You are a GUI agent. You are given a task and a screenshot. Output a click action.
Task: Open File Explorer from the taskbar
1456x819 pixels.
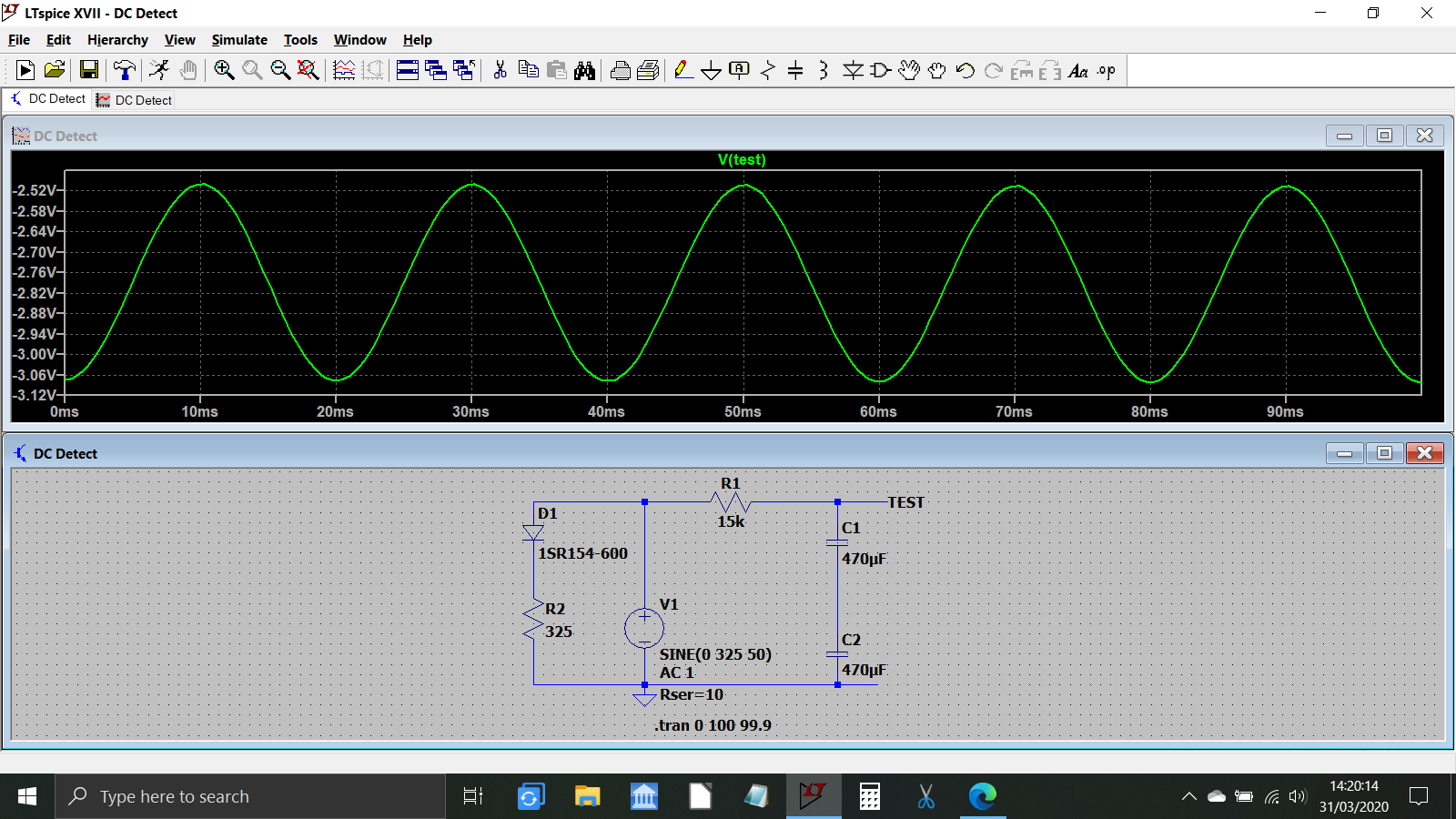587,796
